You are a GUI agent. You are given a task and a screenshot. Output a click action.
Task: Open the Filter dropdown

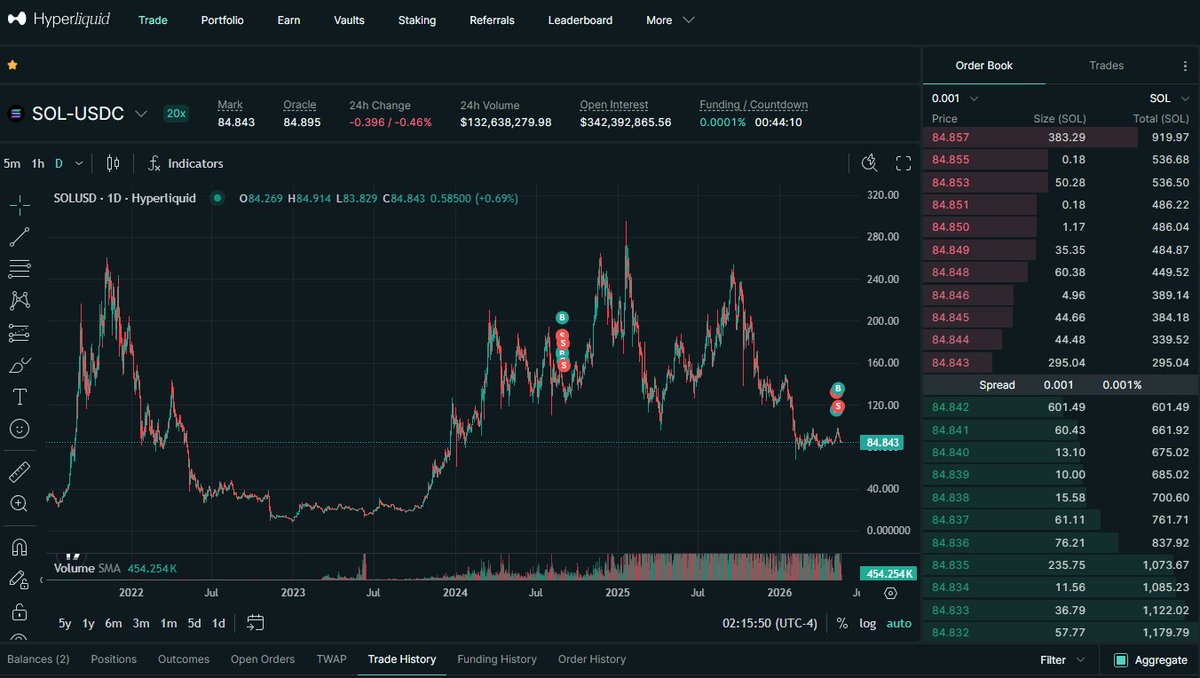[x=1062, y=660]
